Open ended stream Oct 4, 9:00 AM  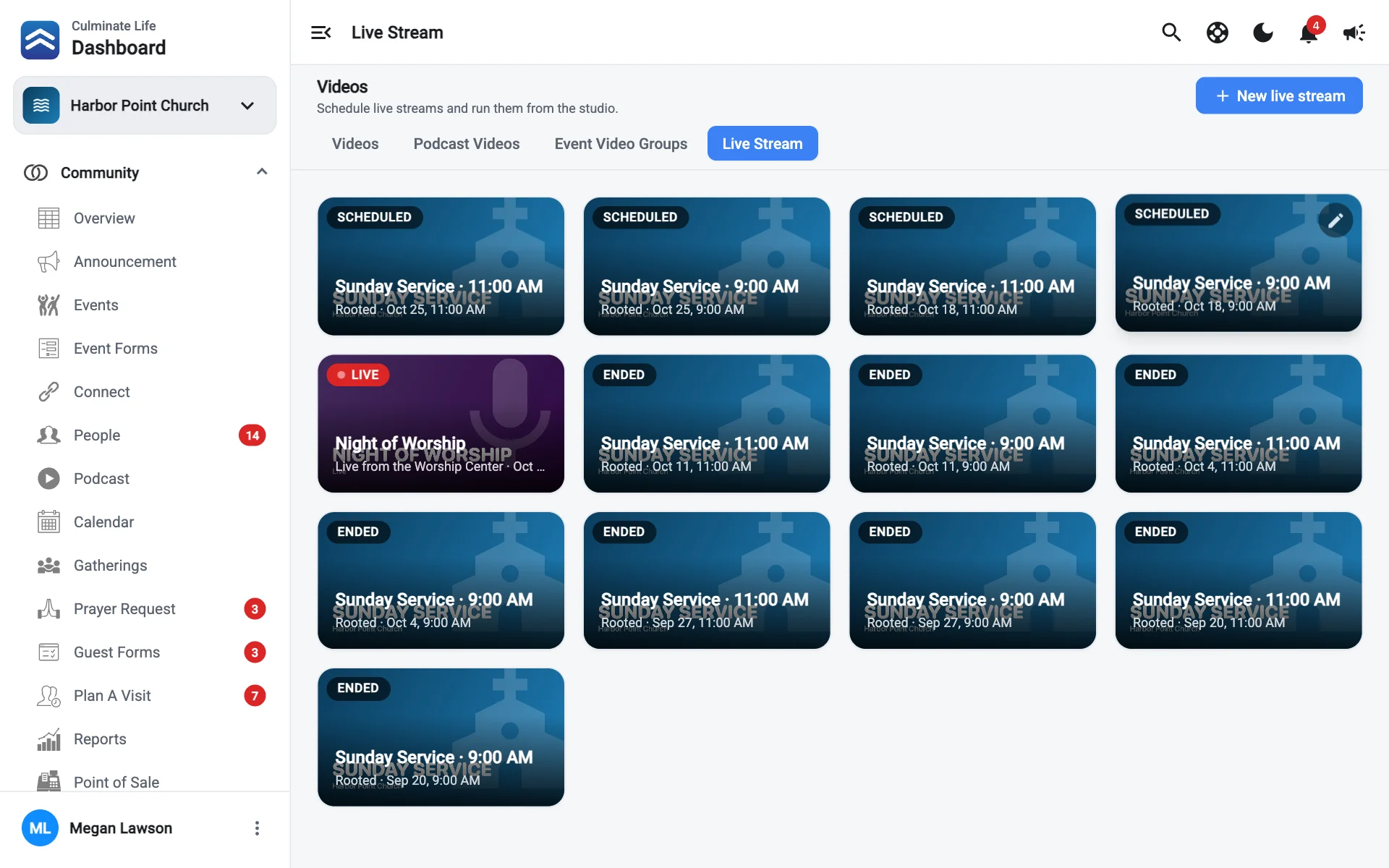pyautogui.click(x=441, y=581)
